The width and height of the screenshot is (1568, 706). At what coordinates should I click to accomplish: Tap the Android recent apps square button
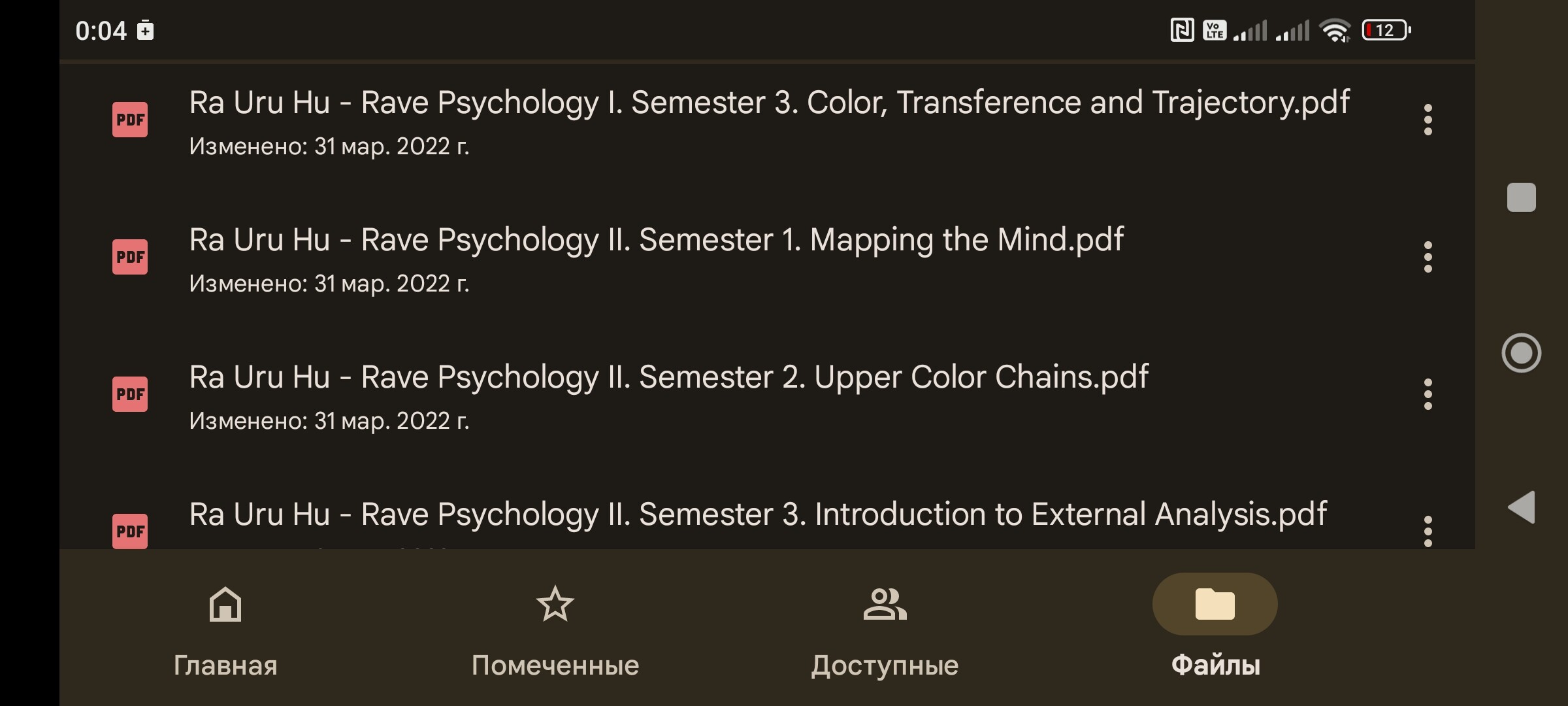[1521, 197]
